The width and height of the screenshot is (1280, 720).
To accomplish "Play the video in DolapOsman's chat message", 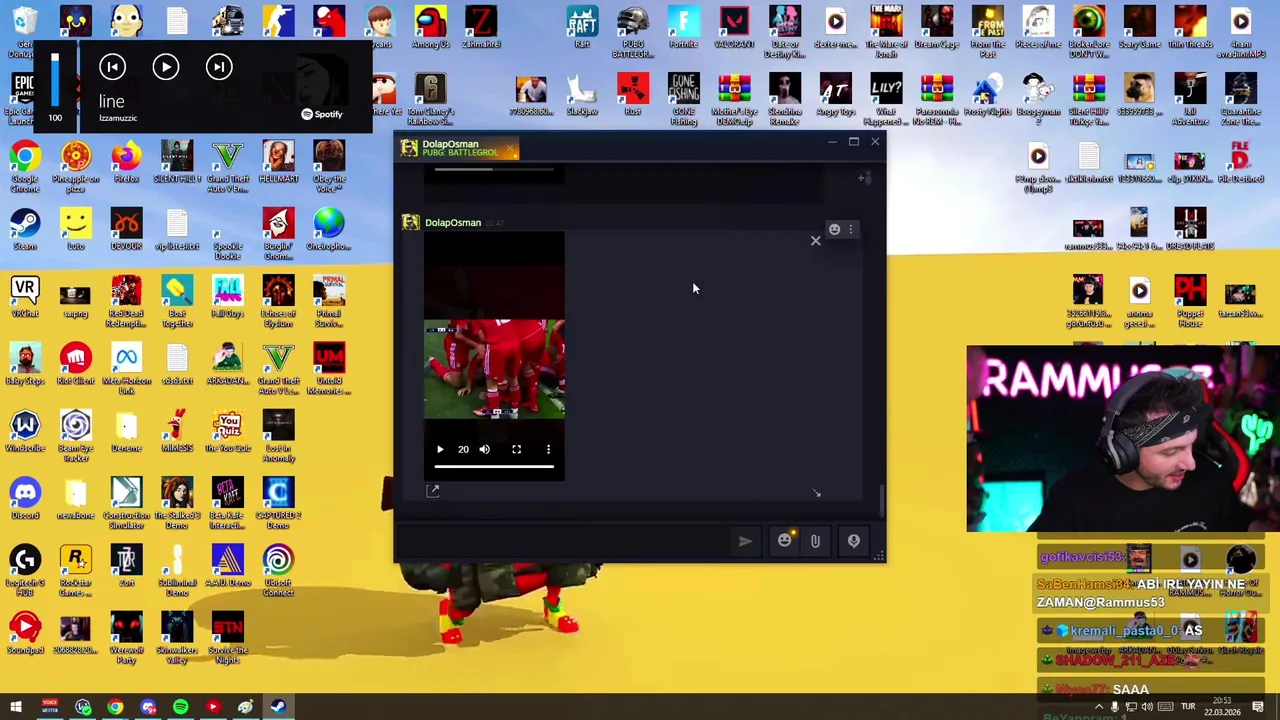I will point(440,449).
